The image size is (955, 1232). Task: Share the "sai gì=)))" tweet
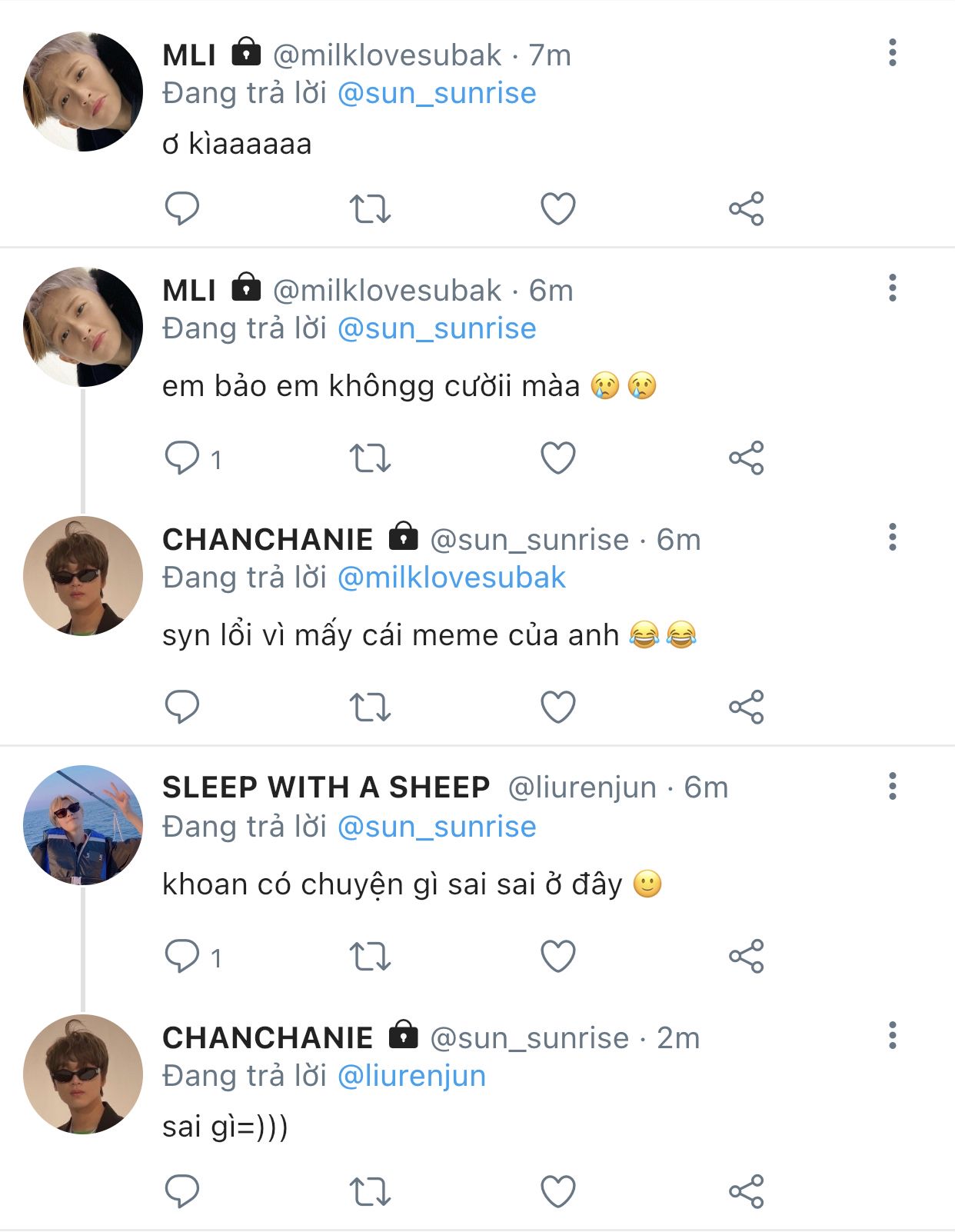click(x=746, y=1191)
